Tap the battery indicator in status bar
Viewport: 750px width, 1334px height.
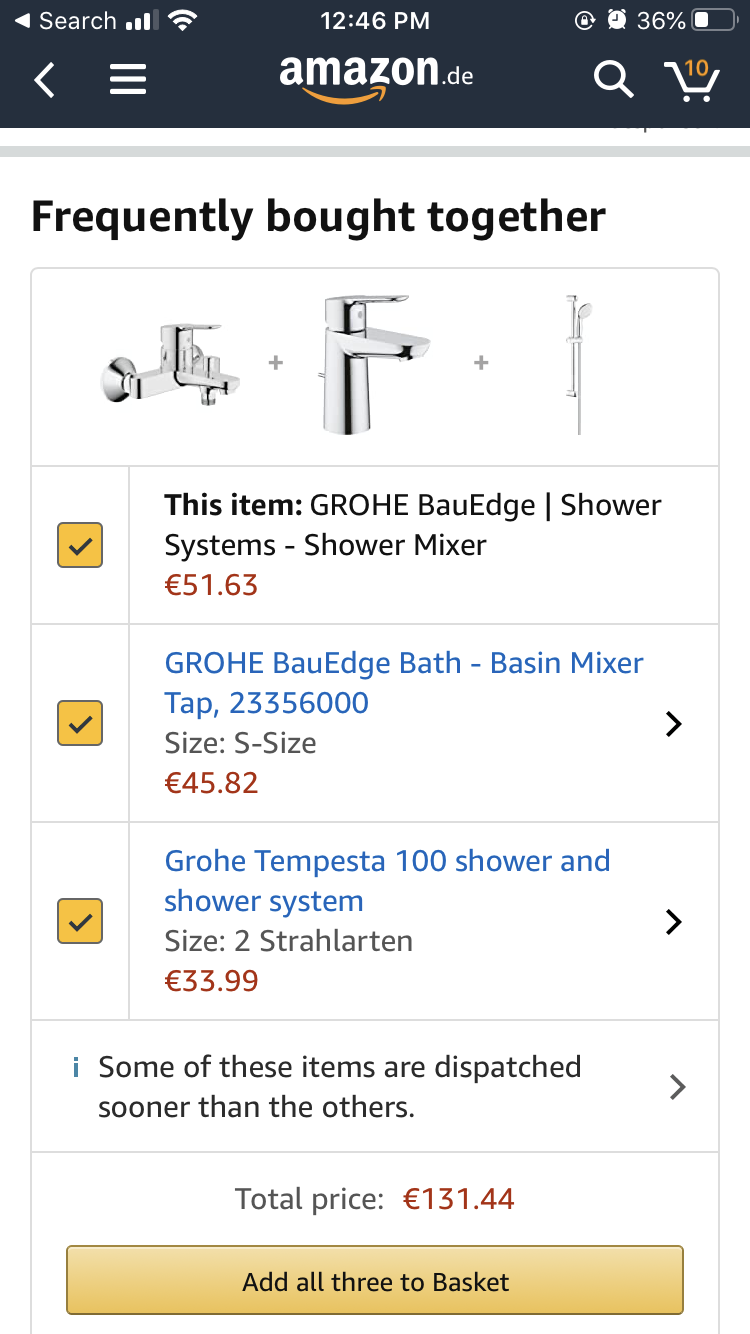click(x=714, y=21)
